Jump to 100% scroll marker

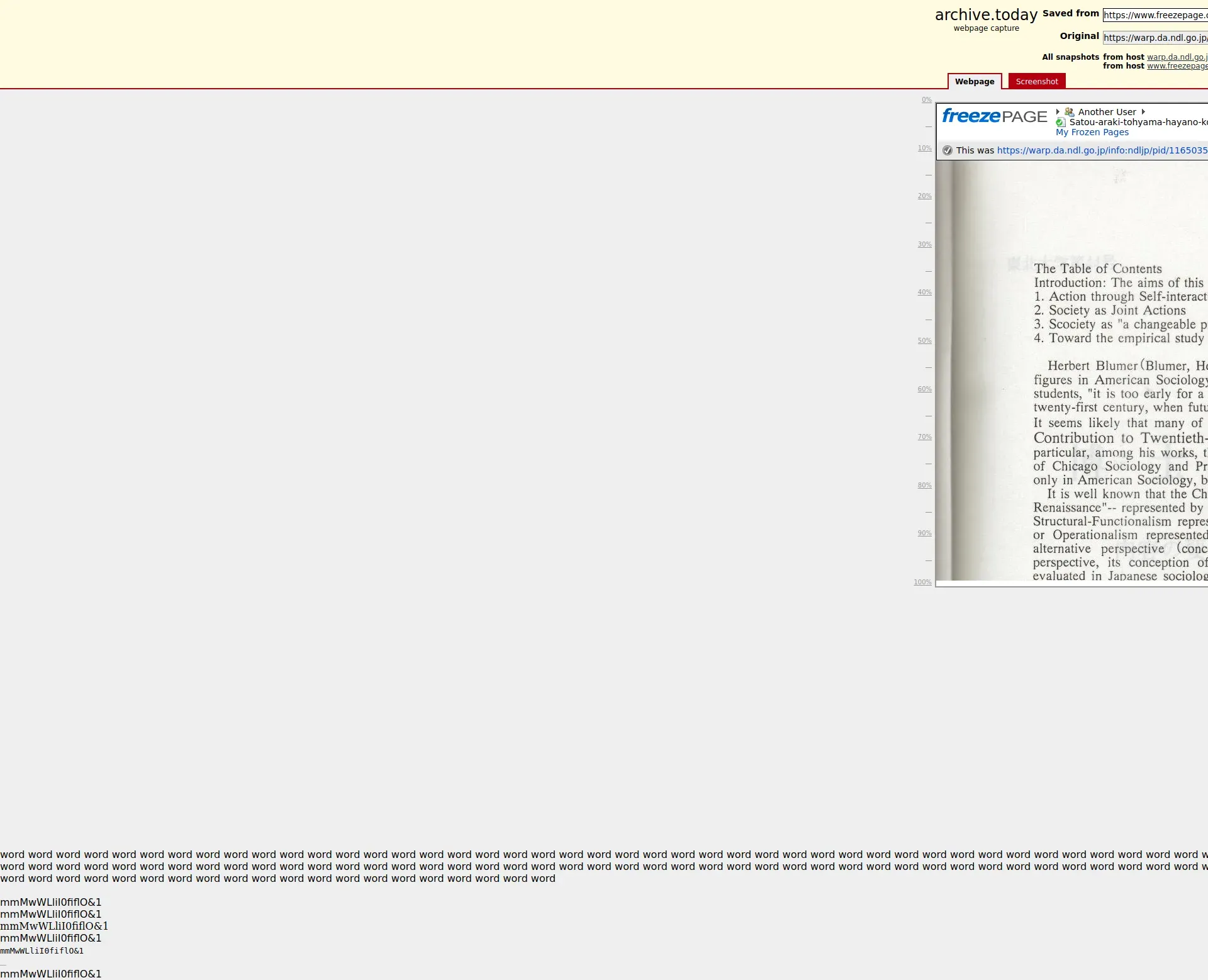[922, 582]
